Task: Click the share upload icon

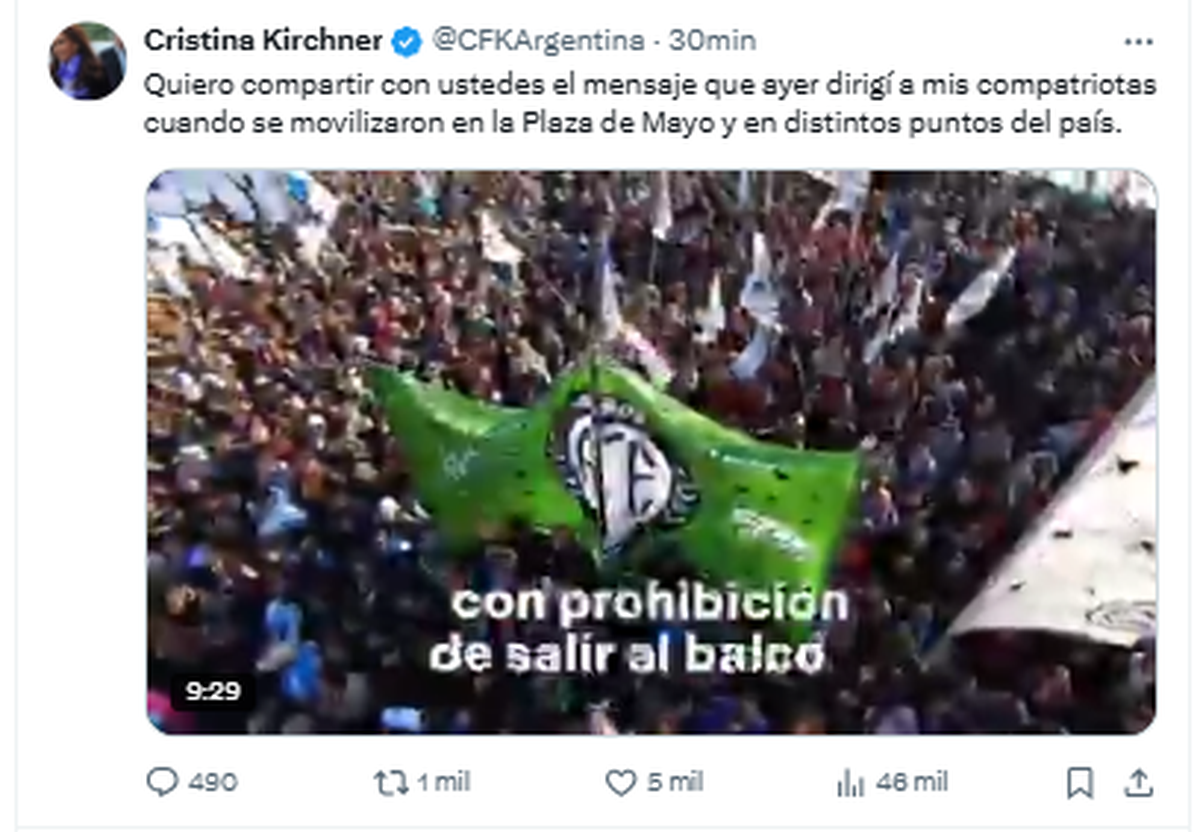Action: coord(1139,782)
